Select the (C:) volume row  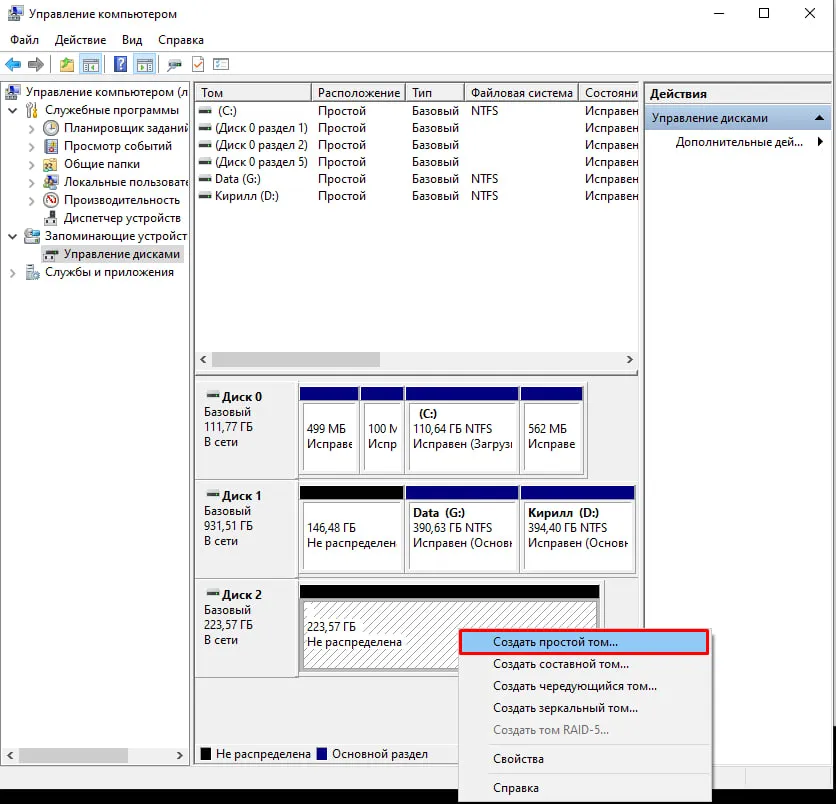tap(417, 111)
